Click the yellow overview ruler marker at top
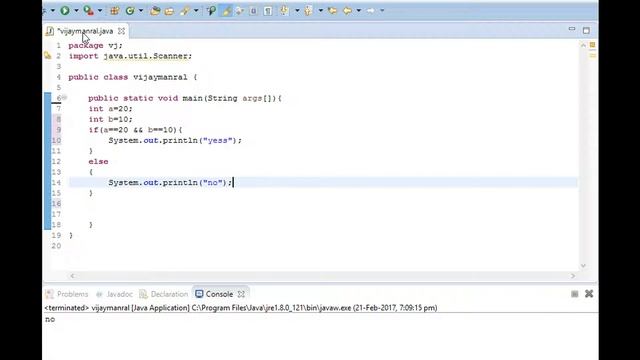Viewport: 640px width, 360px height. click(592, 44)
